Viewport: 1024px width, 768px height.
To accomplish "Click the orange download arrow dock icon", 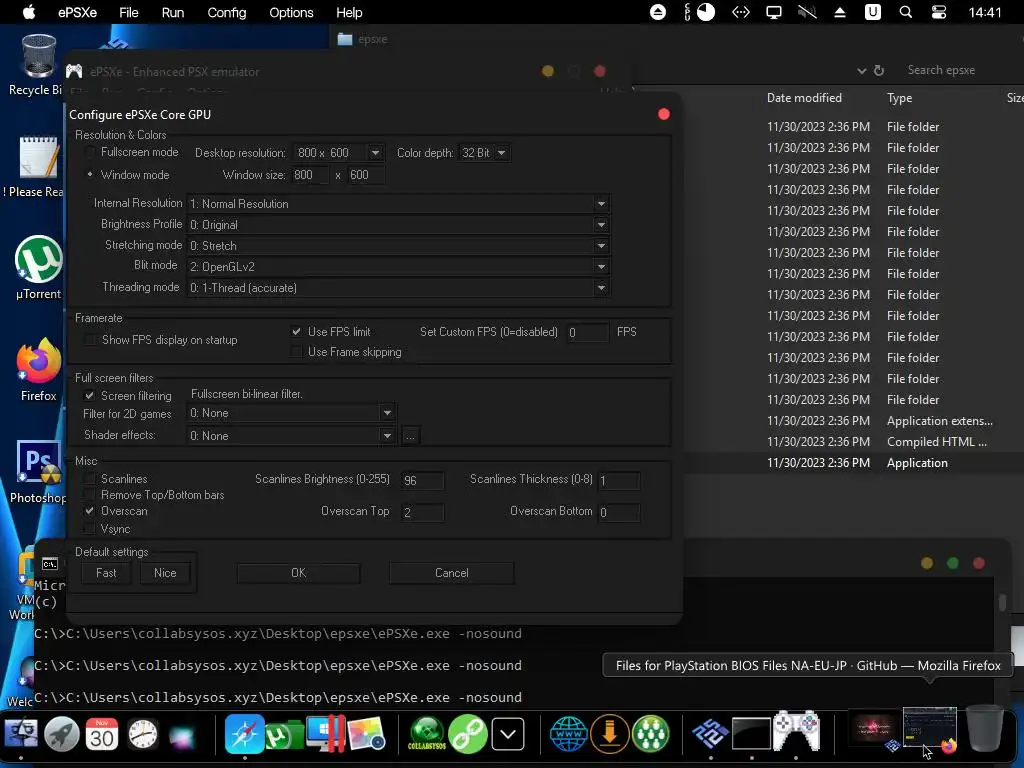I will coord(610,733).
